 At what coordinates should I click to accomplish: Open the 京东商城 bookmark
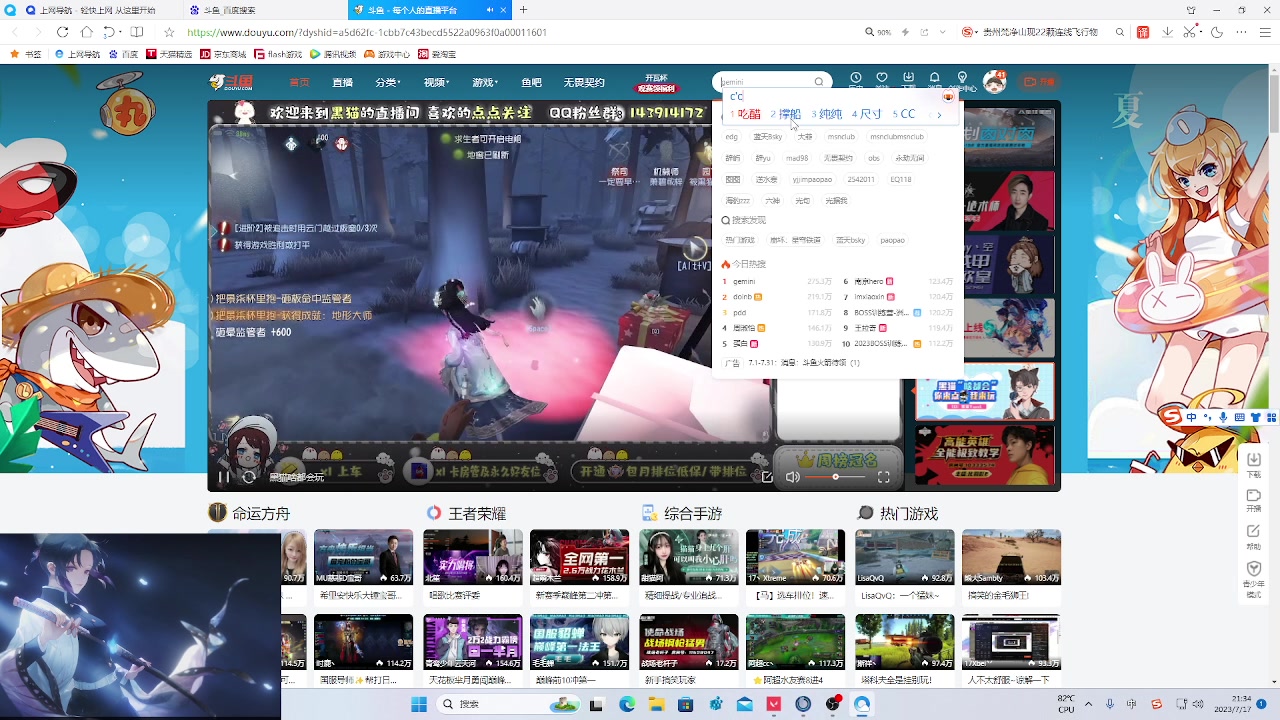click(223, 54)
